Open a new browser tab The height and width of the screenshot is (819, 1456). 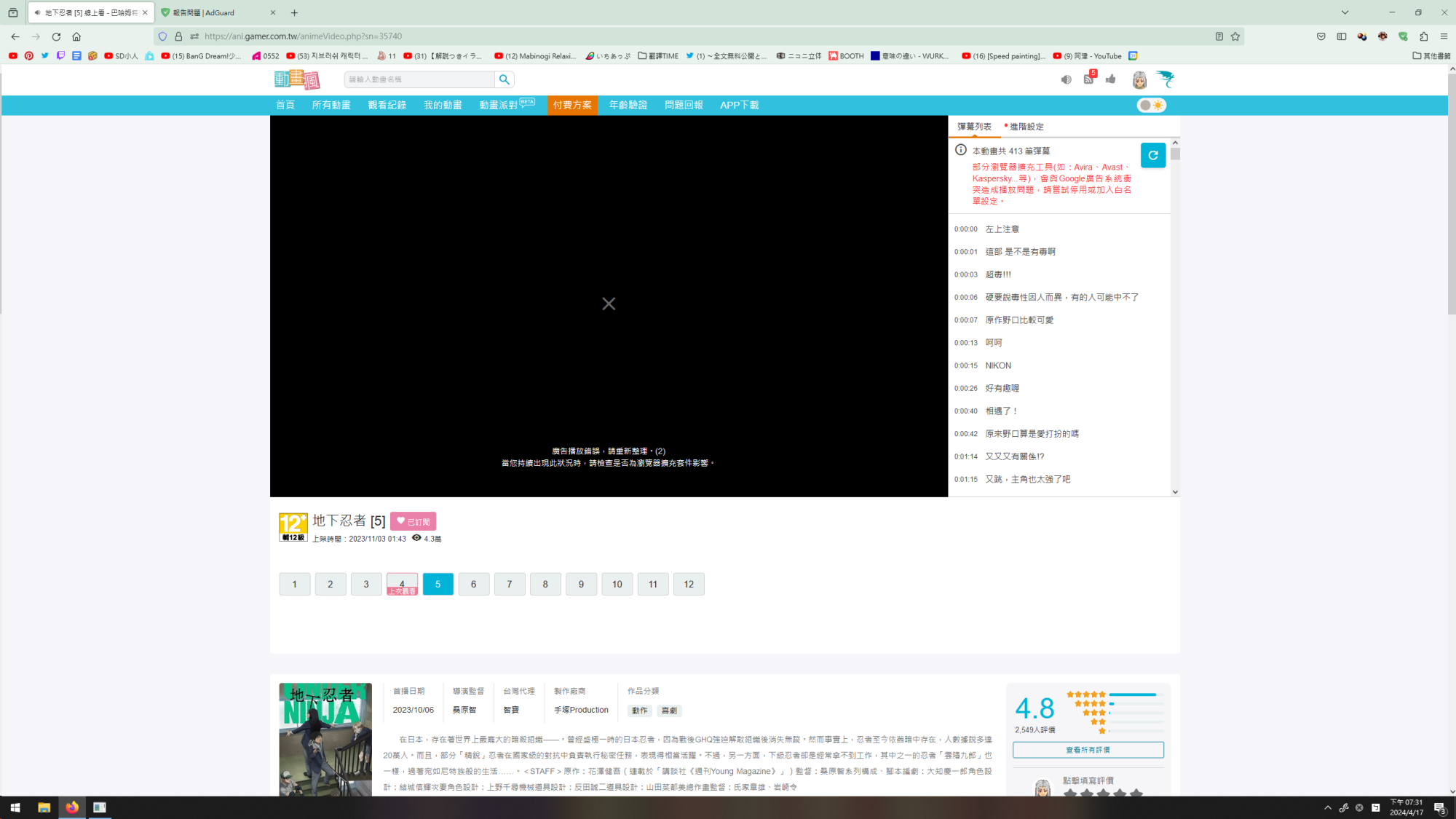tap(294, 12)
